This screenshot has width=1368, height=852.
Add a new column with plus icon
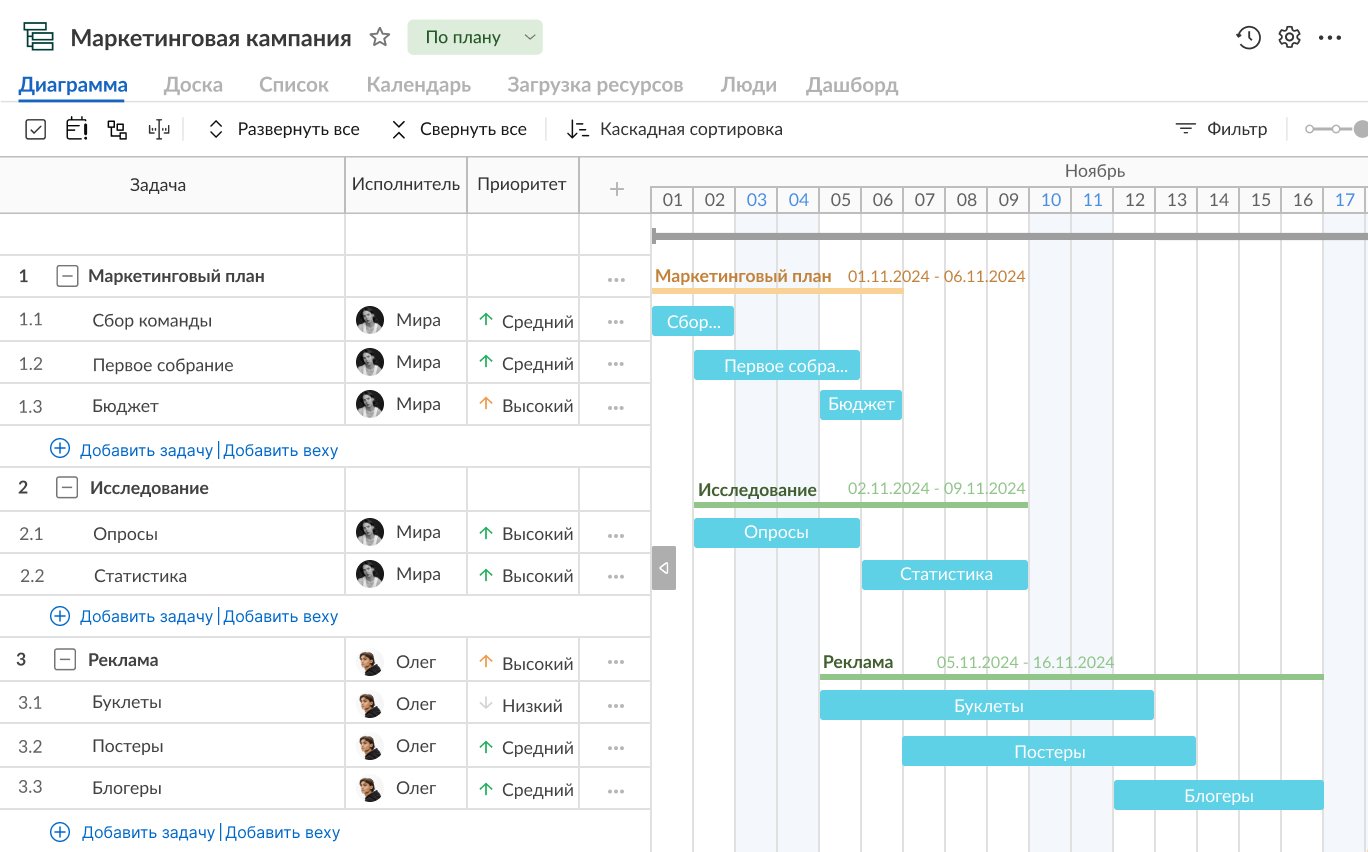click(x=617, y=188)
